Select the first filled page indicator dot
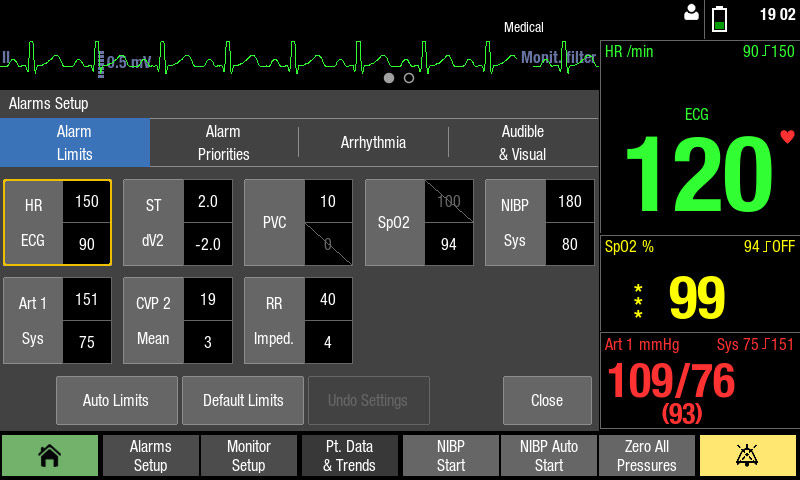Viewport: 800px width, 480px height. point(389,78)
